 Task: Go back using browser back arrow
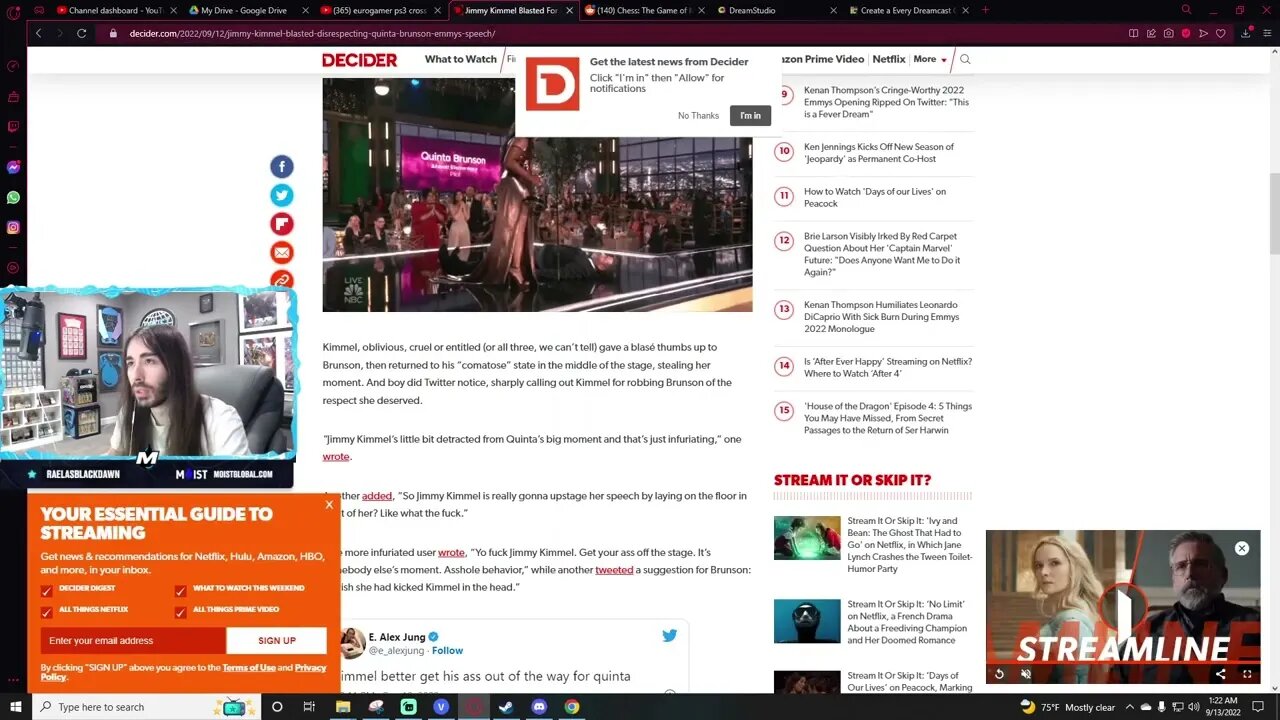tap(38, 33)
